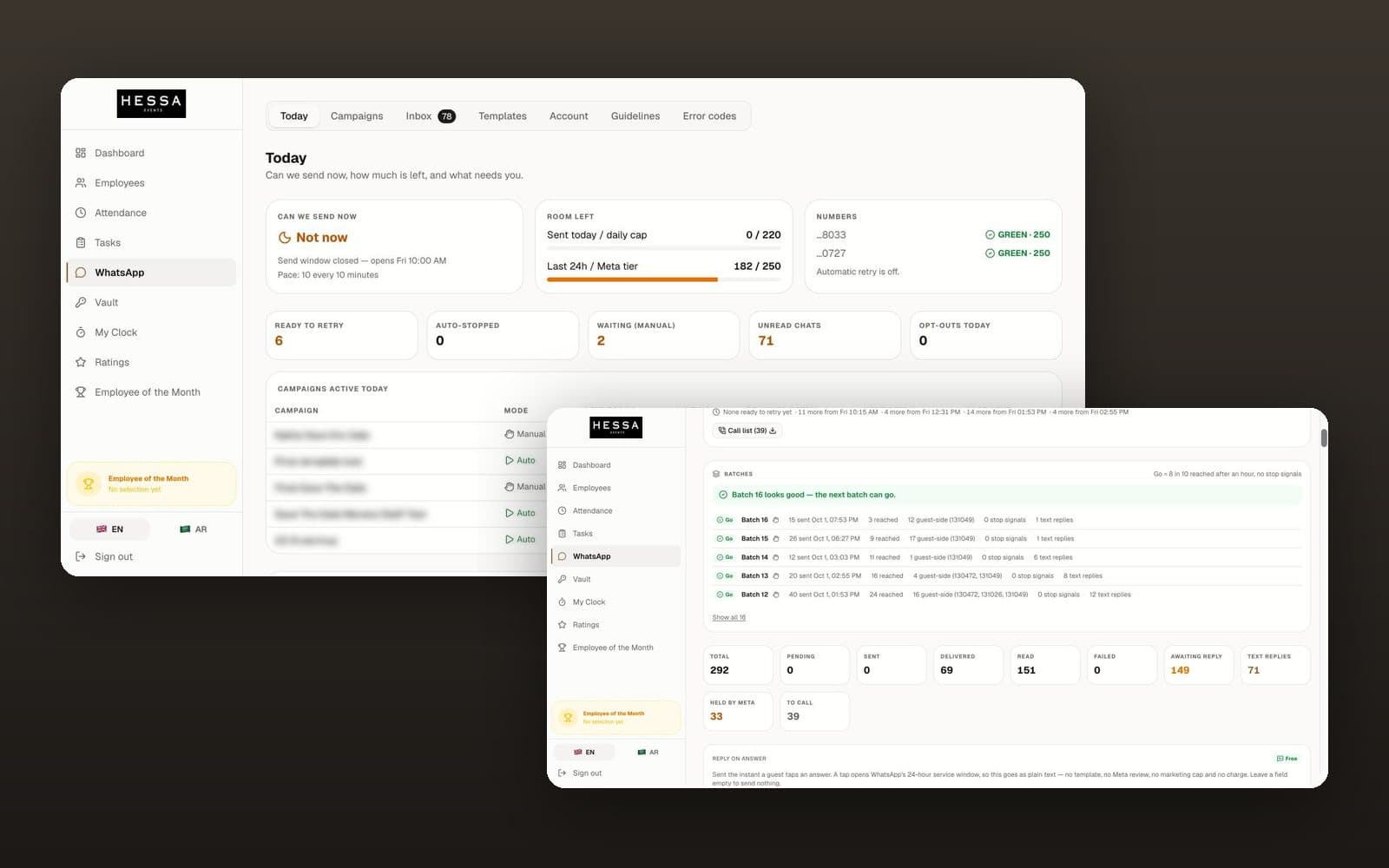This screenshot has height=868, width=1389.
Task: Click the Ratings star icon in the back window
Action: tap(81, 363)
